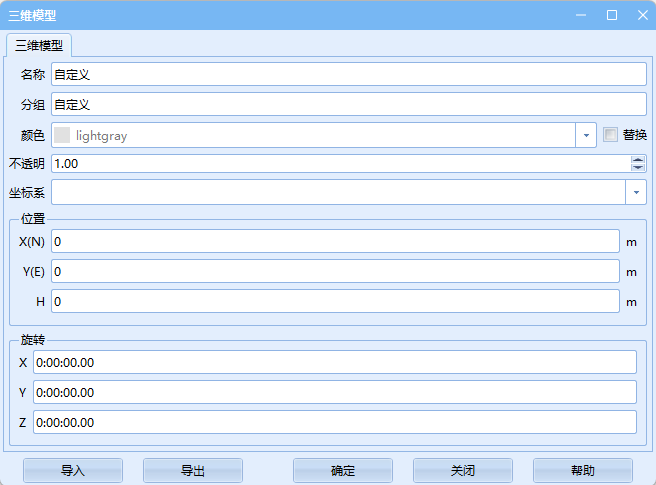Click the H height input field
Screen dimensions: 656x485
pyautogui.click(x=335, y=301)
